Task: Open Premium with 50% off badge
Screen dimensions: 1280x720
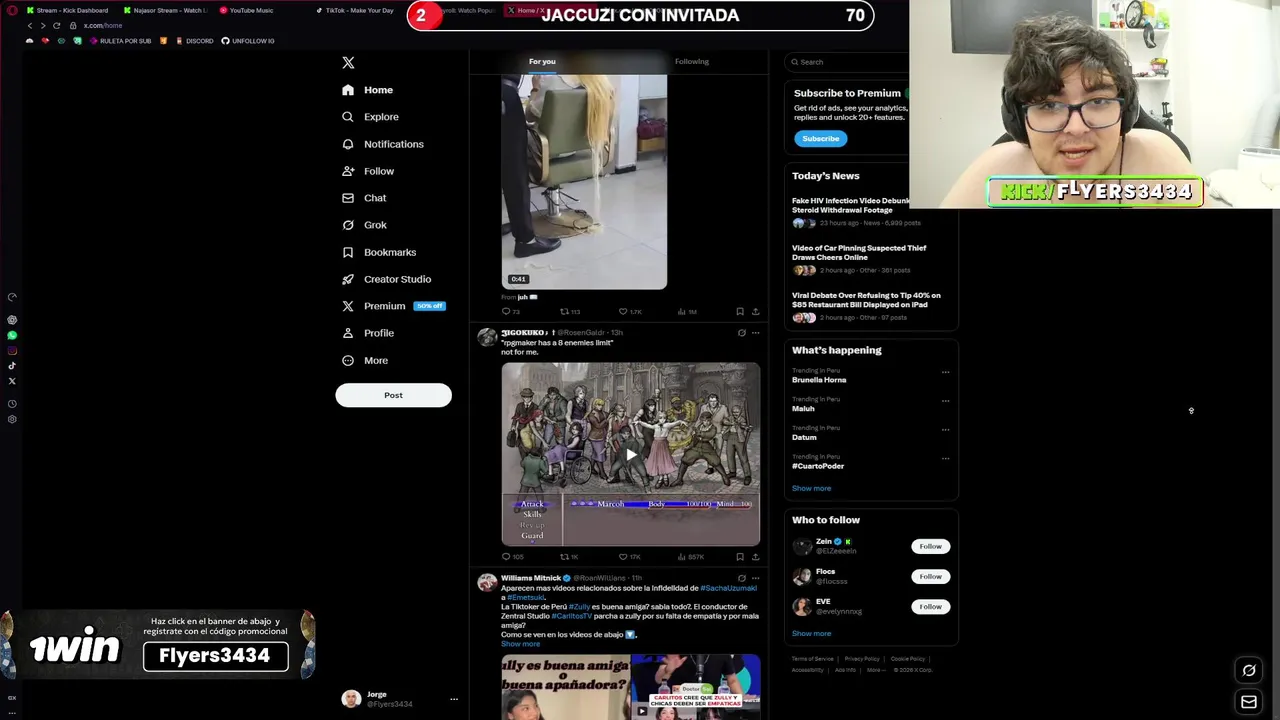Action: [x=393, y=306]
